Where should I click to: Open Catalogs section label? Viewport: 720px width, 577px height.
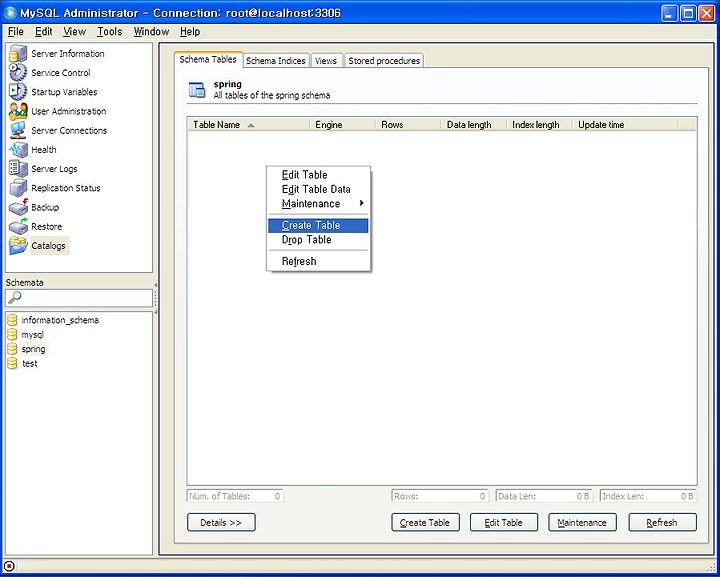pos(49,246)
